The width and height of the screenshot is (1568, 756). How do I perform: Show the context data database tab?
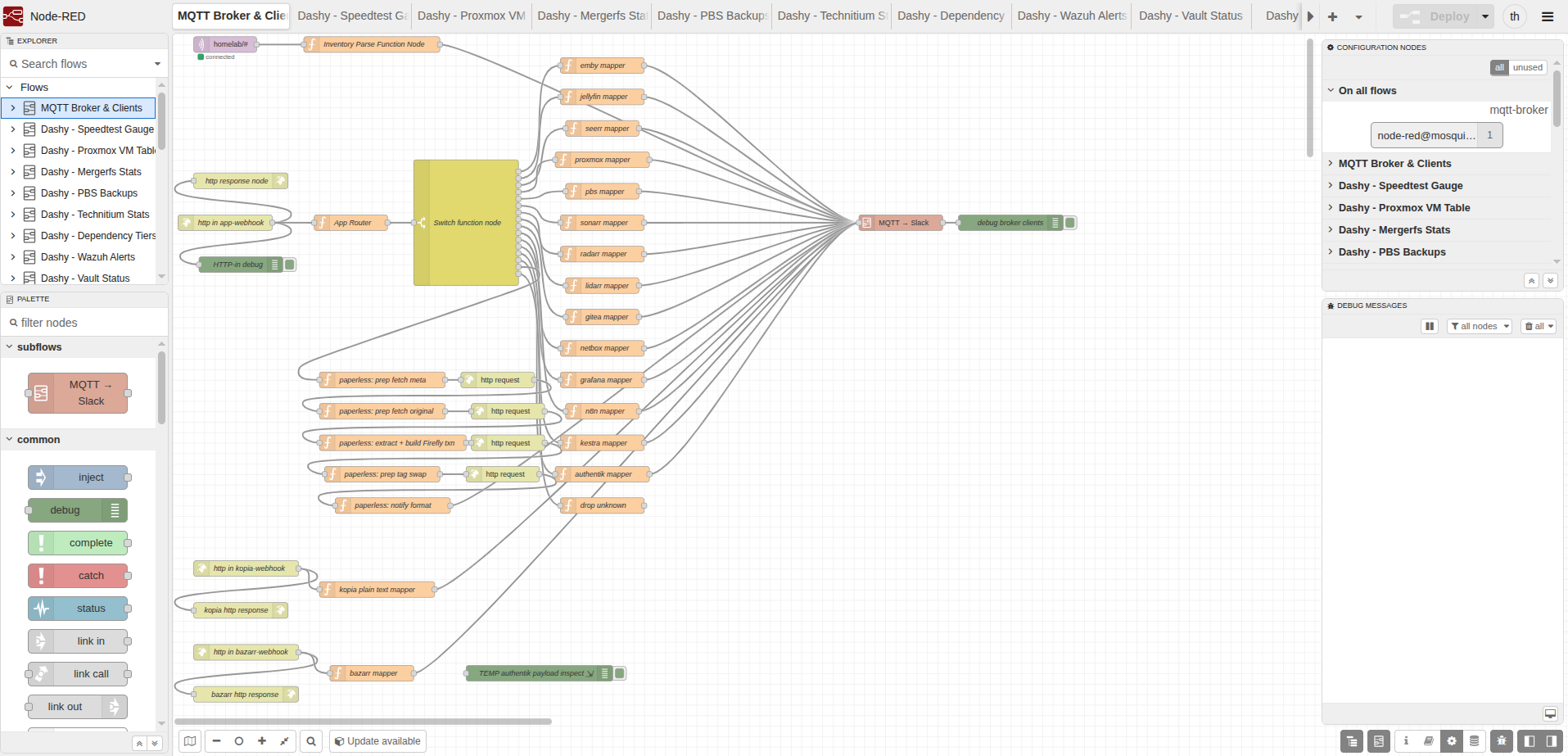coord(1475,741)
